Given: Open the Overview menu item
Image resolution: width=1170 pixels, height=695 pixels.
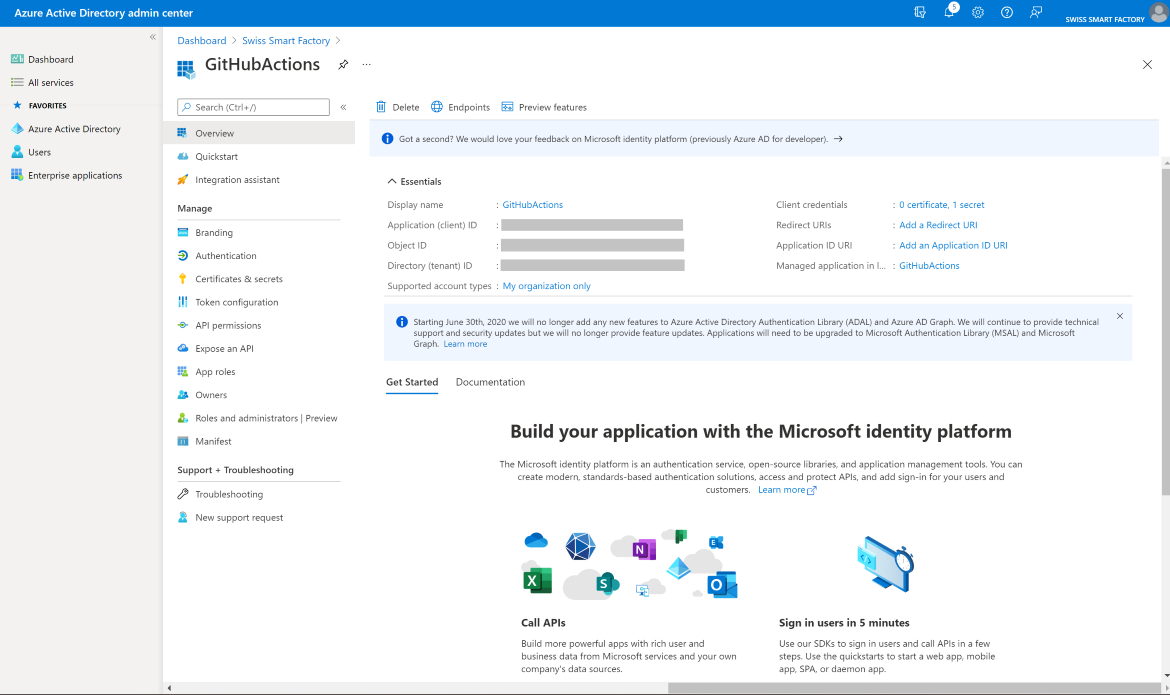Looking at the screenshot, I should pyautogui.click(x=259, y=133).
